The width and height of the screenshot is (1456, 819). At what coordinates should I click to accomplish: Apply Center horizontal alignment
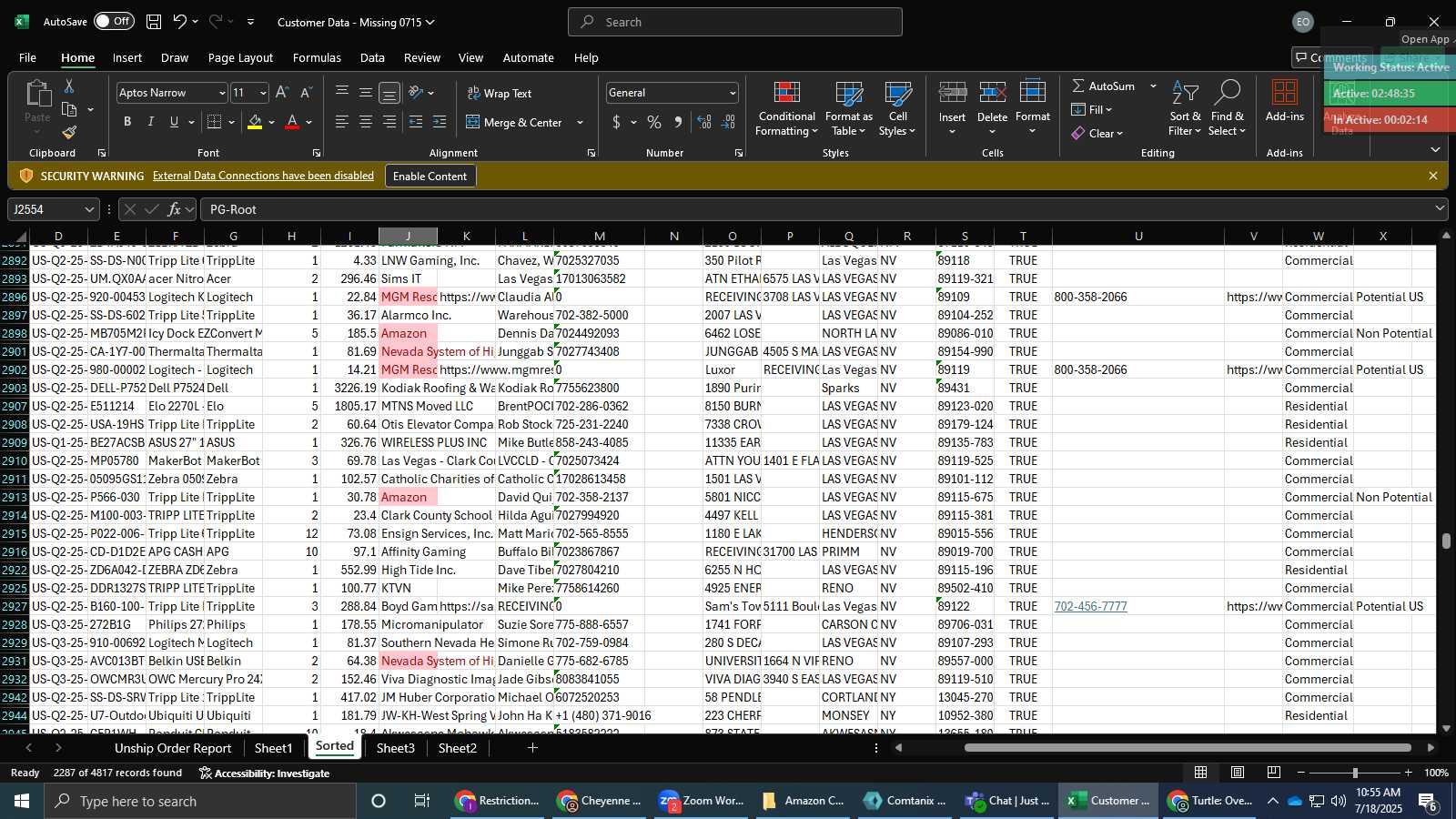coord(366,122)
